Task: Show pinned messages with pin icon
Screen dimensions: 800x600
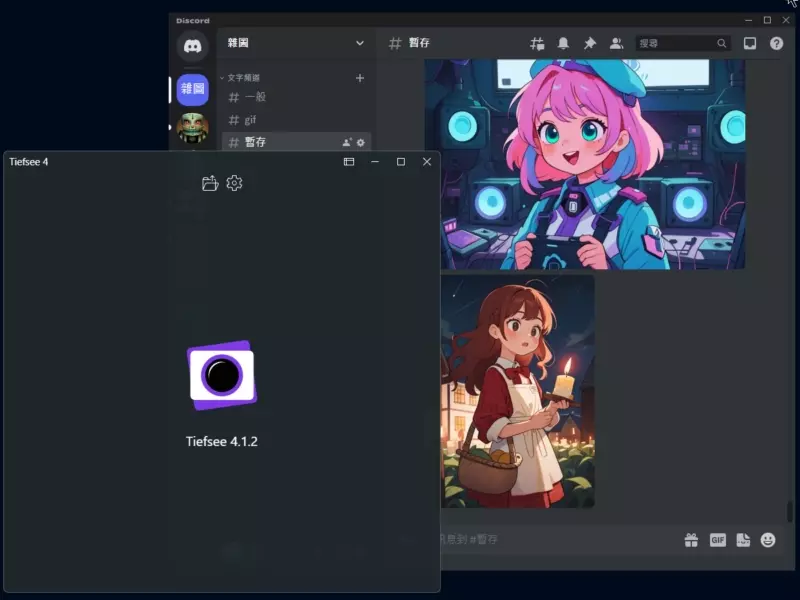Action: 590,43
